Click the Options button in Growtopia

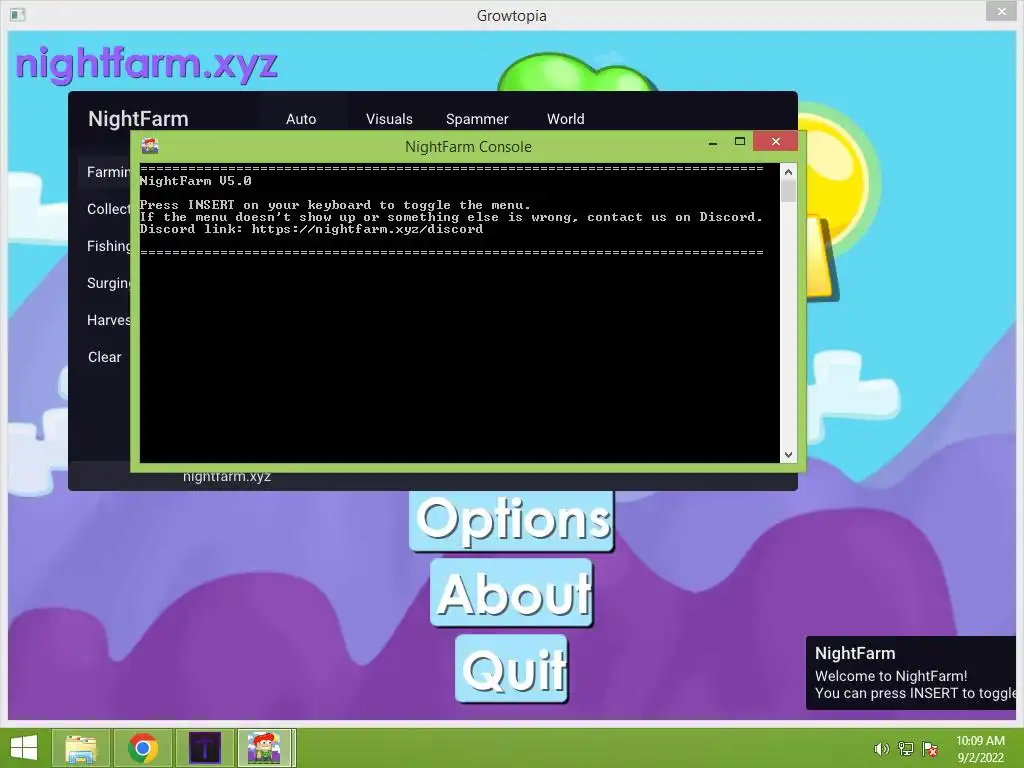click(512, 520)
